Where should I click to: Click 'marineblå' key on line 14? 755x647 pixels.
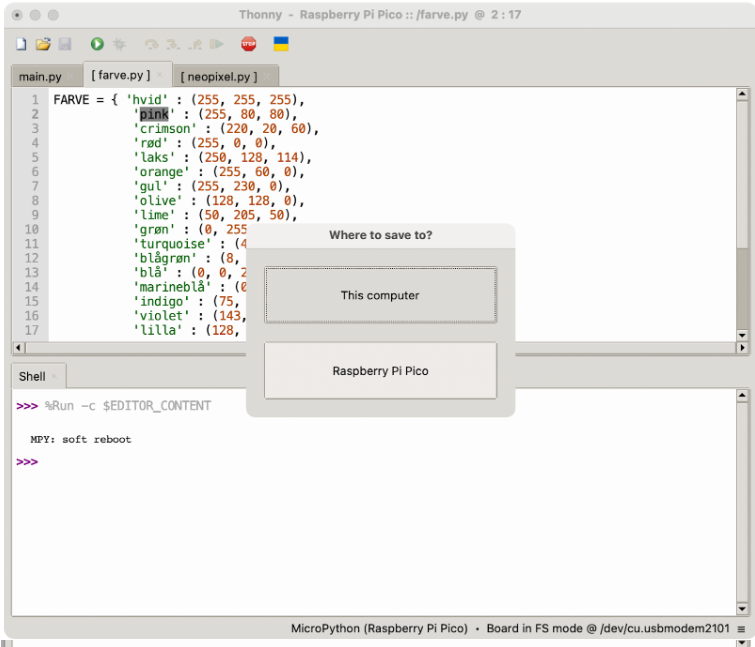click(x=172, y=287)
